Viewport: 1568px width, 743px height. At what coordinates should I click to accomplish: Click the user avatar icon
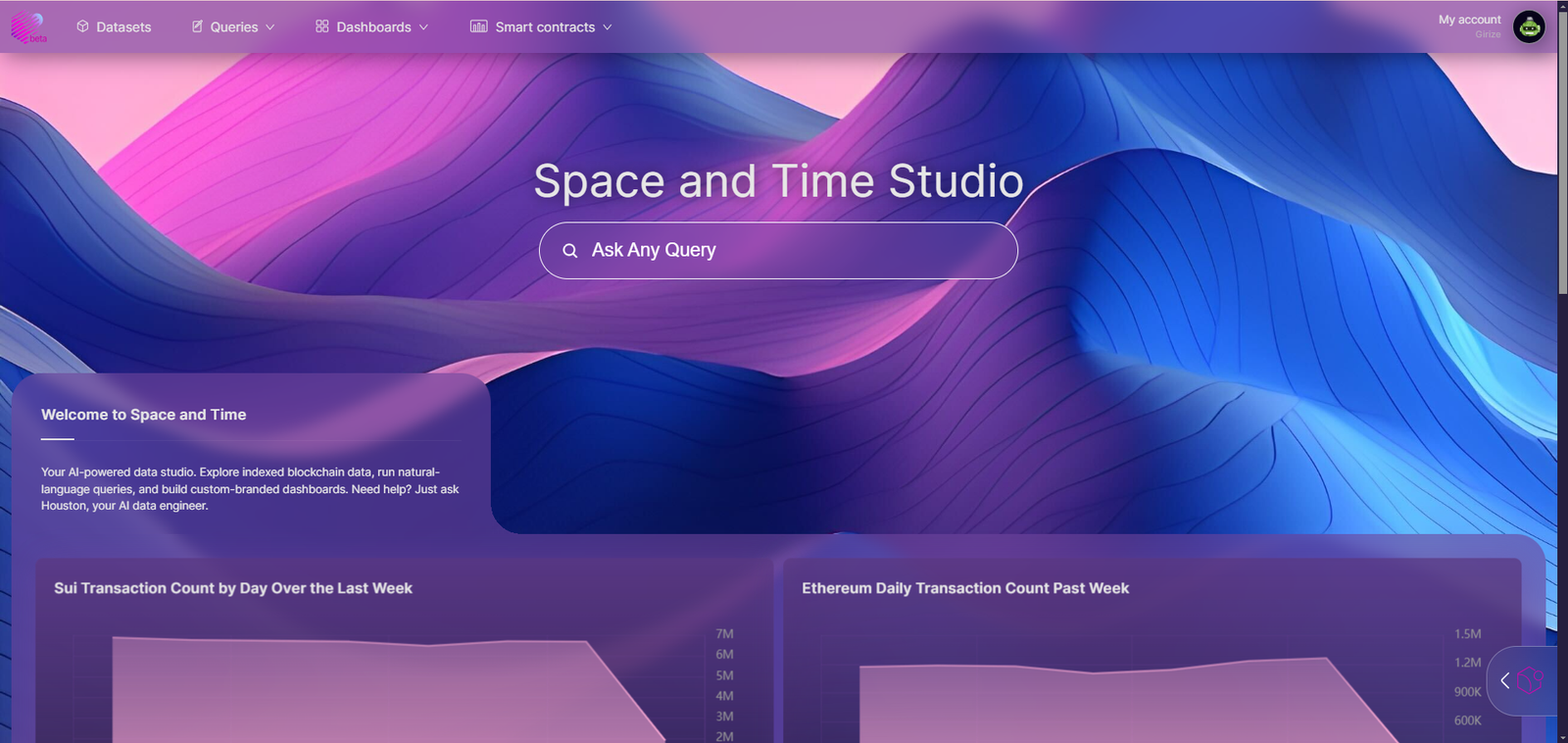pos(1529,26)
